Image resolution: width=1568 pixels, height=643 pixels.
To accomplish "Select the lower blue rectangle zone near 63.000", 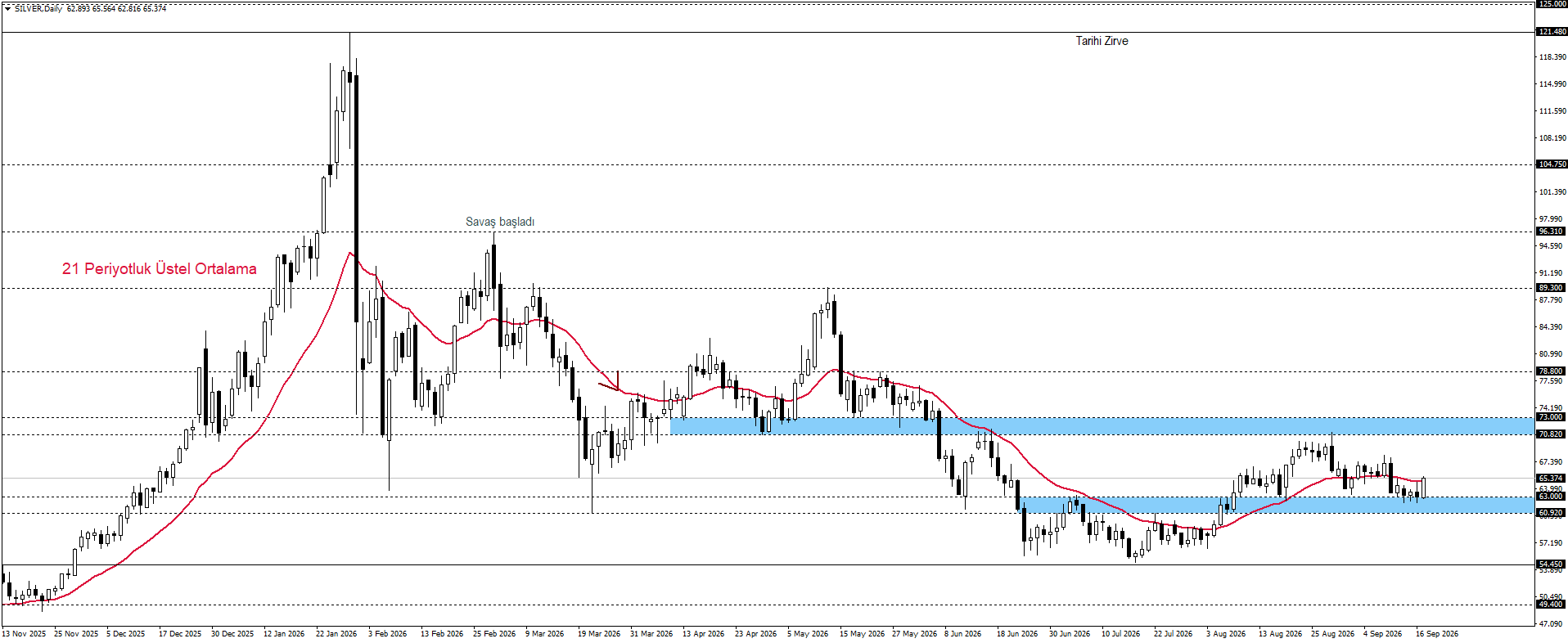I will click(x=1277, y=505).
